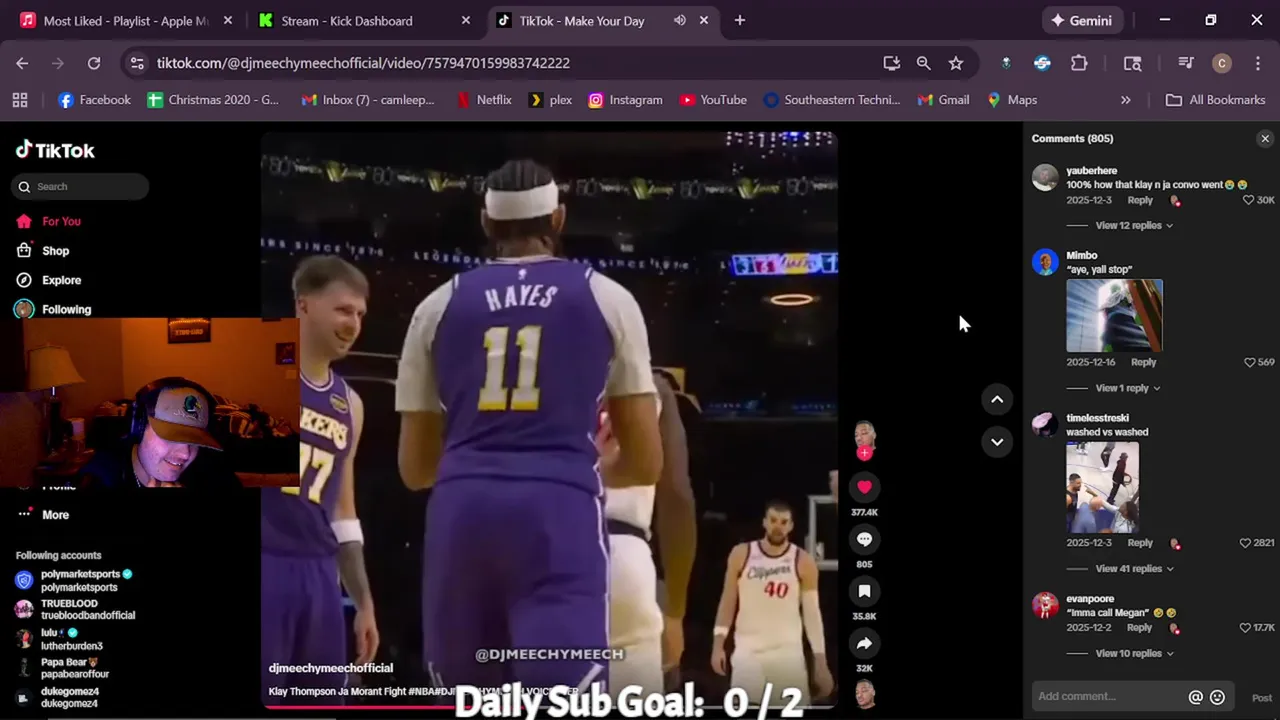1280x720 pixels.
Task: Open Chrome apps grid icon
Action: 20,100
